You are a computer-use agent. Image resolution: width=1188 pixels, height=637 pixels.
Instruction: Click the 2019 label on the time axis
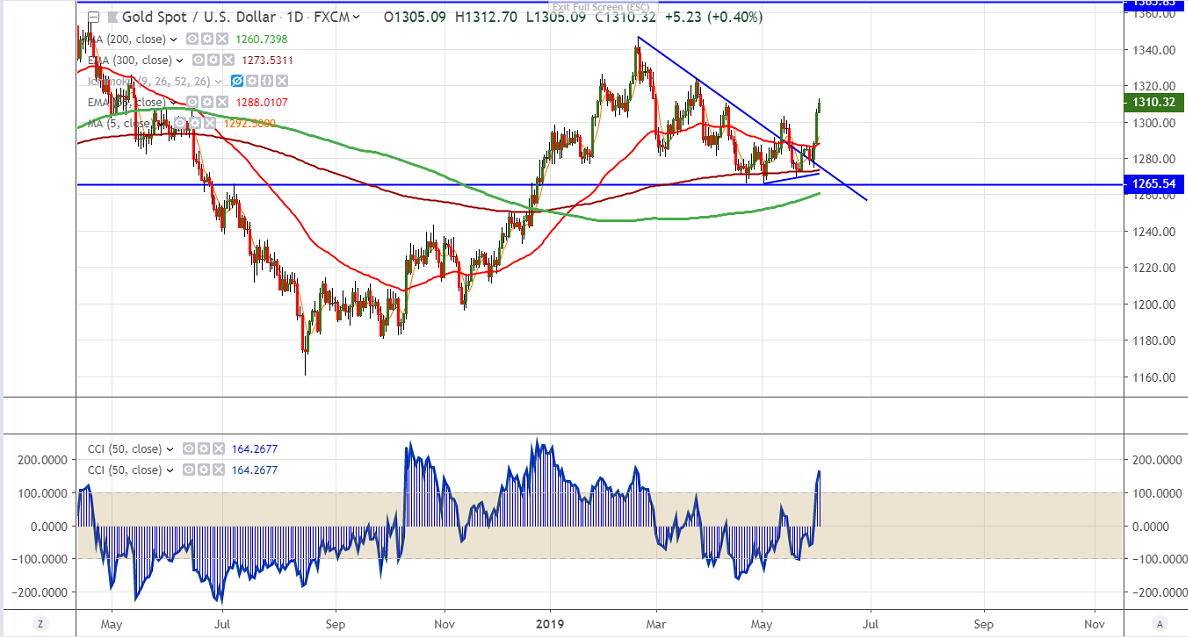[550, 624]
